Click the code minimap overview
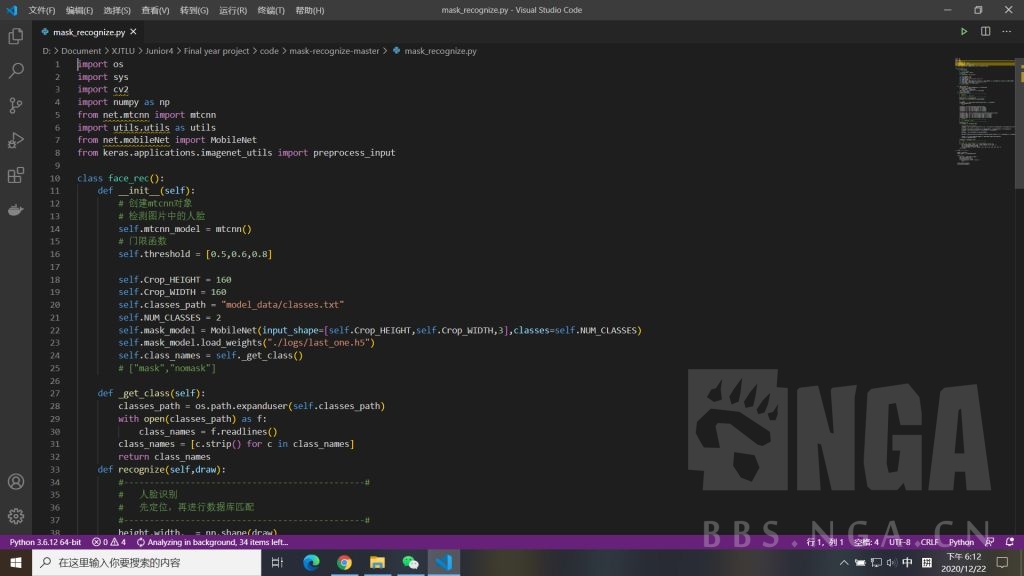The width and height of the screenshot is (1024, 576). tap(985, 110)
